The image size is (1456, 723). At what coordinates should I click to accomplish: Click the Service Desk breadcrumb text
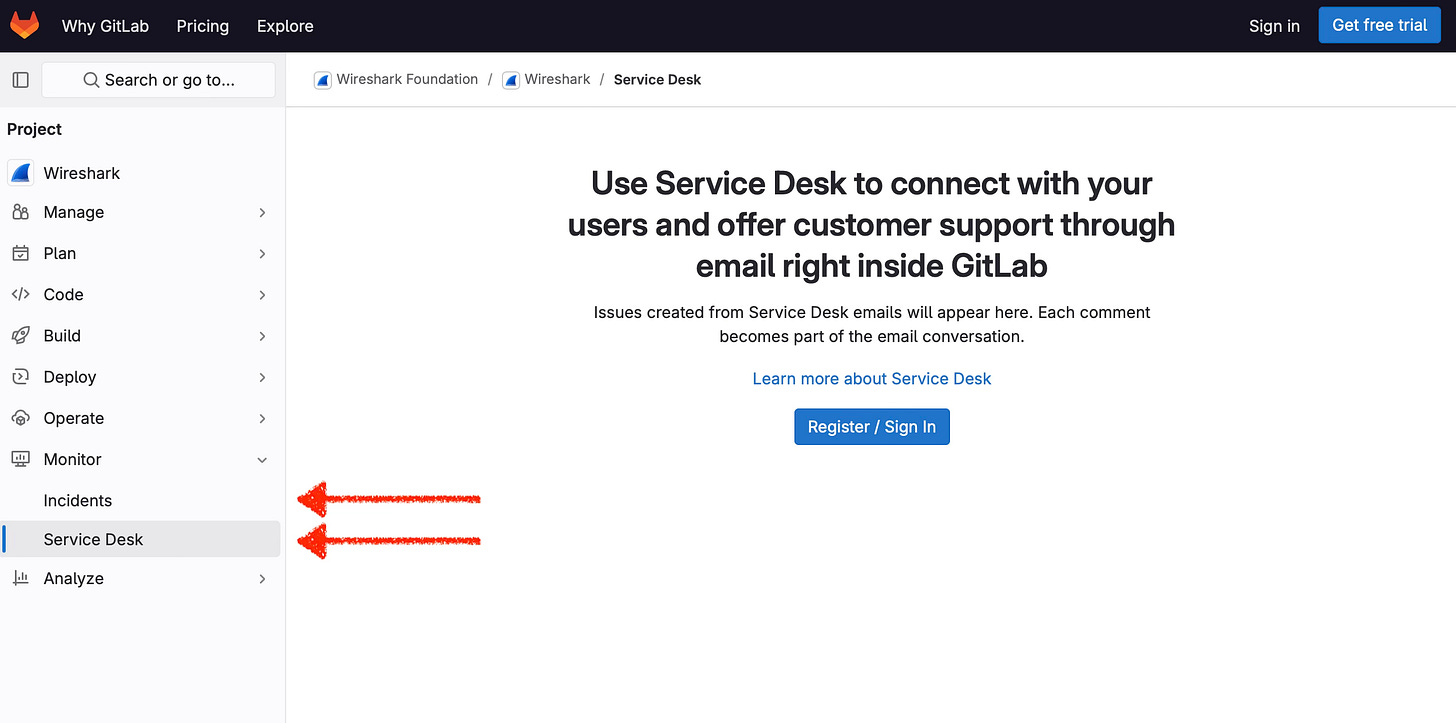click(x=657, y=80)
